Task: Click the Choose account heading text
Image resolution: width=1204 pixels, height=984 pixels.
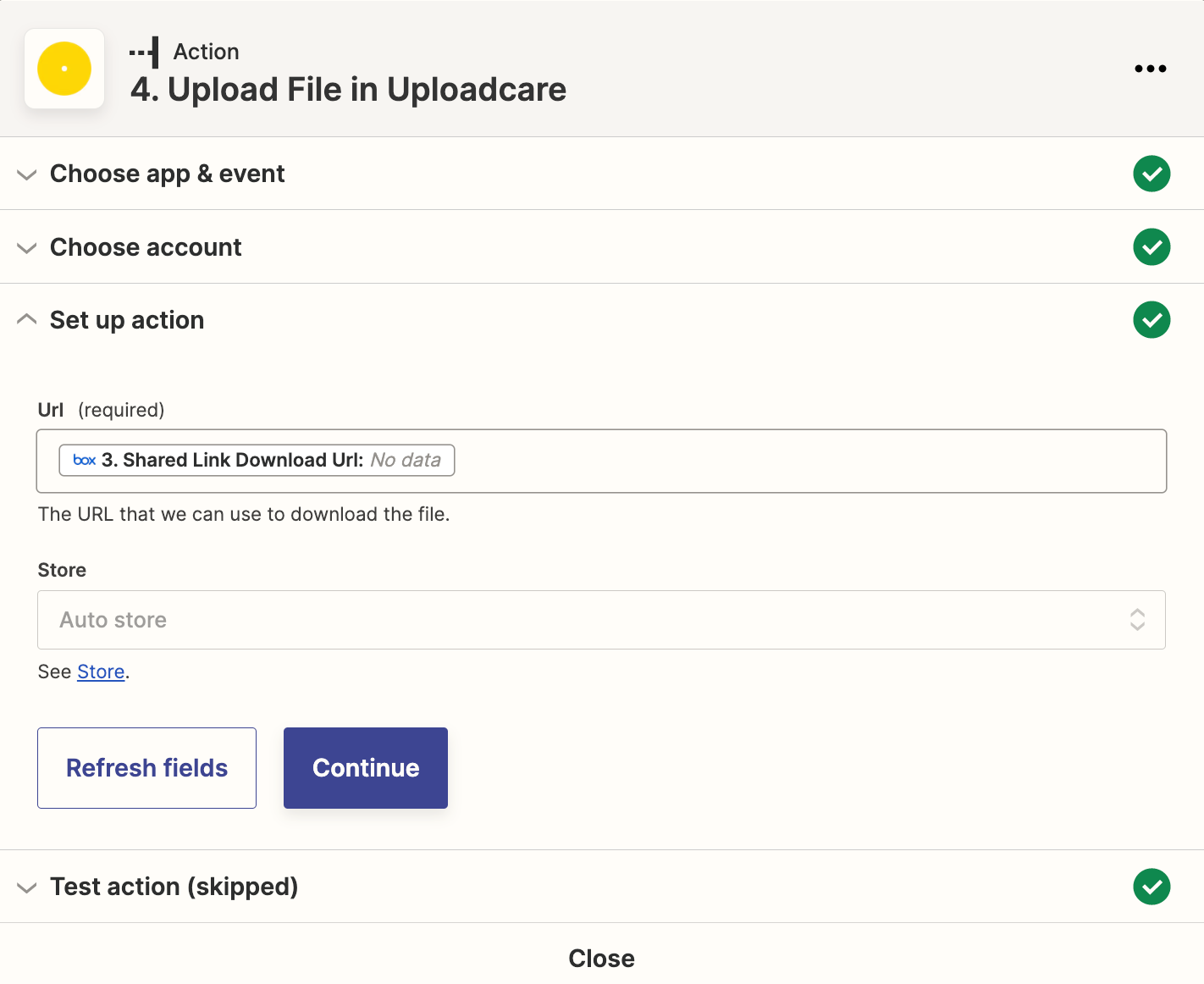Action: pos(146,247)
